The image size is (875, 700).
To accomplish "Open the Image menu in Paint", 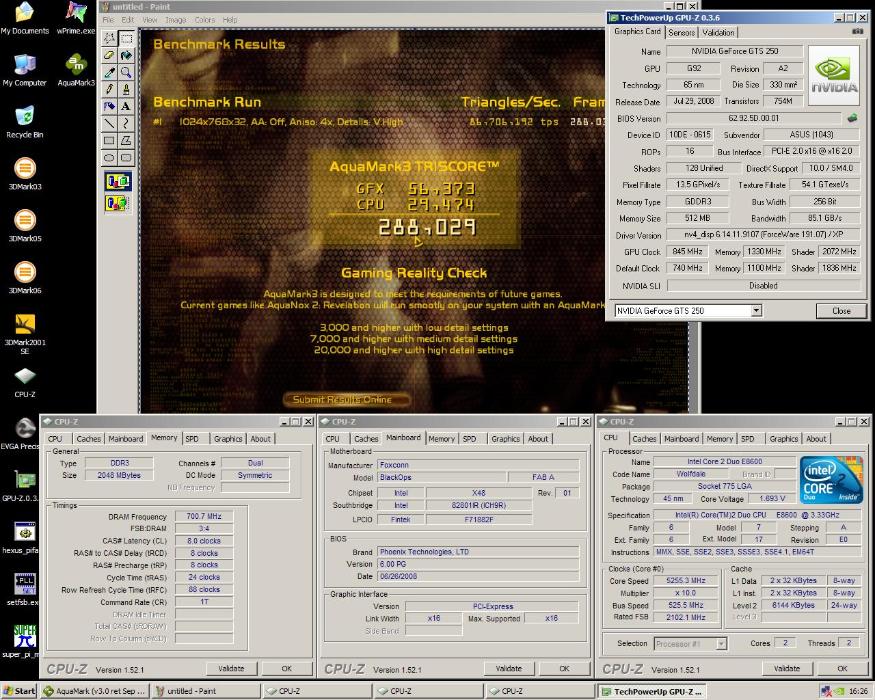I will tap(175, 20).
